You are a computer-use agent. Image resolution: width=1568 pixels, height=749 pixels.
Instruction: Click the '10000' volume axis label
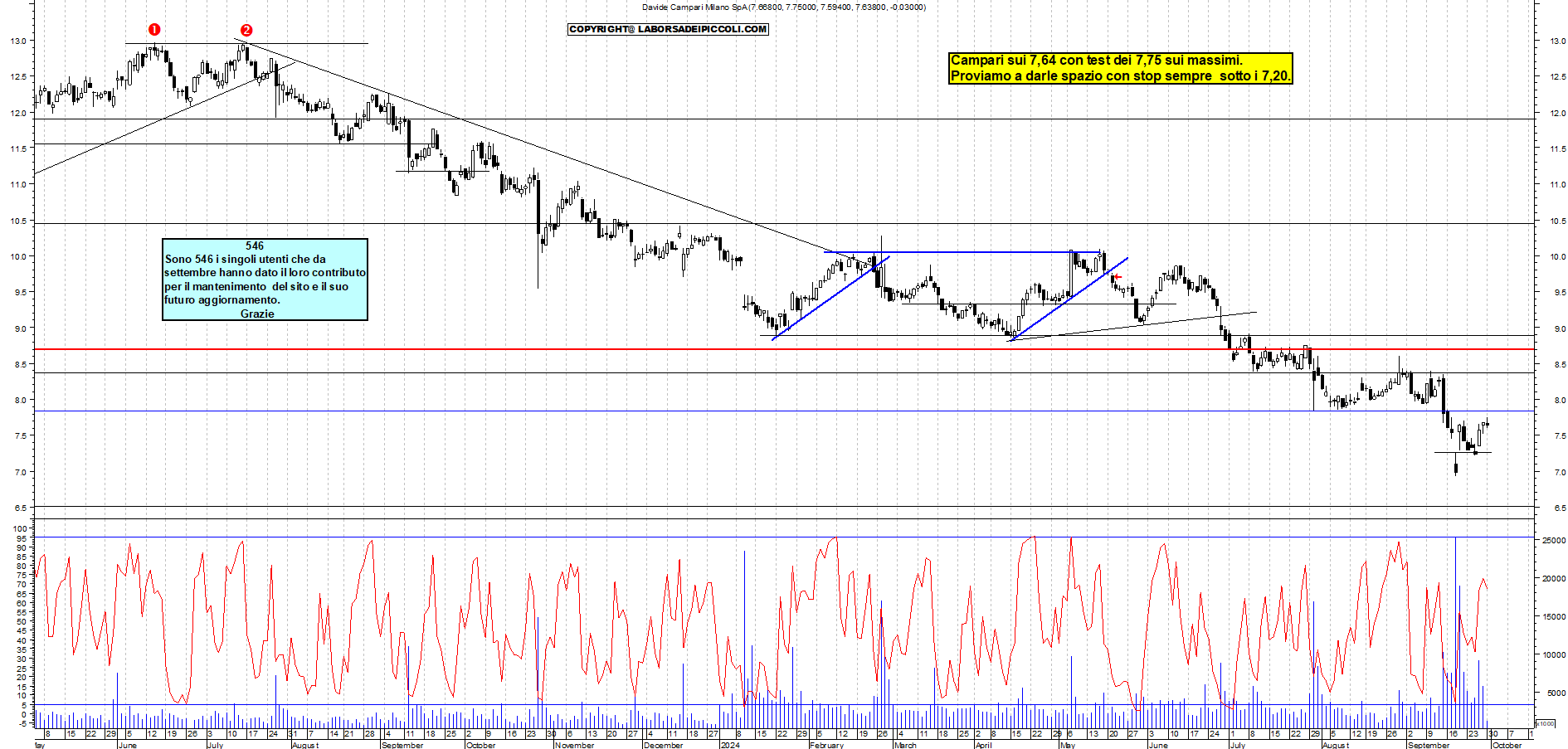click(x=1554, y=654)
